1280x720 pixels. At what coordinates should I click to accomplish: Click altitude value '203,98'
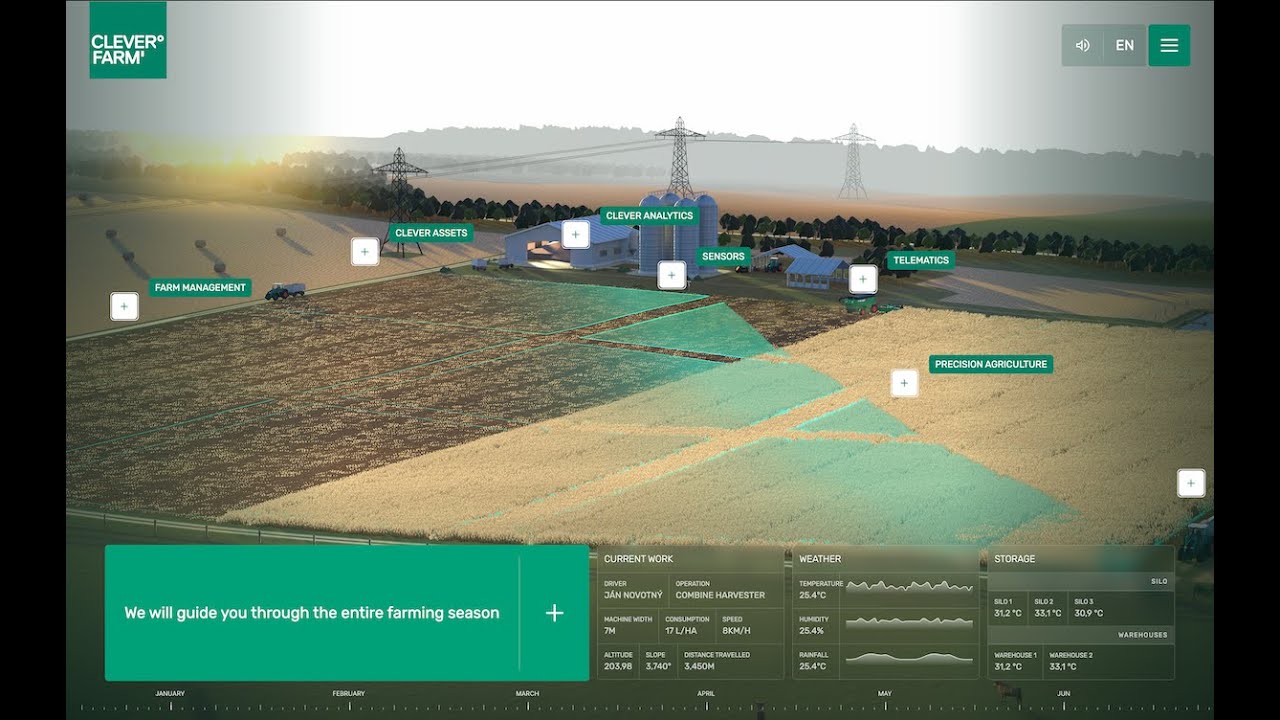618,666
